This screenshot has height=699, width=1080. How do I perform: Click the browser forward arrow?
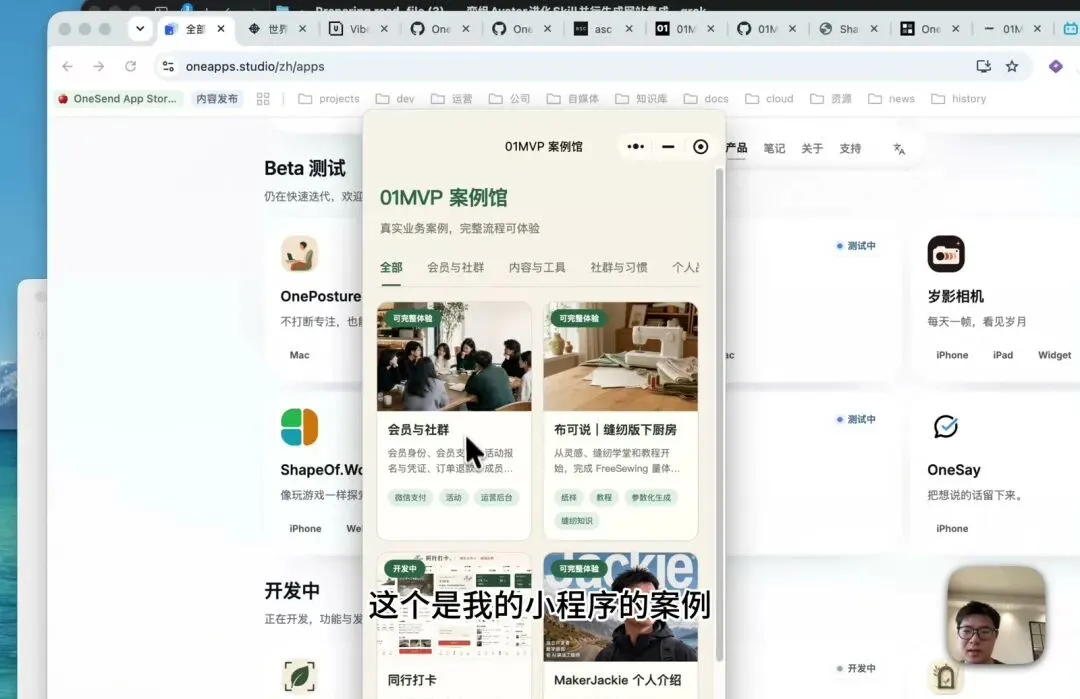tap(98, 66)
